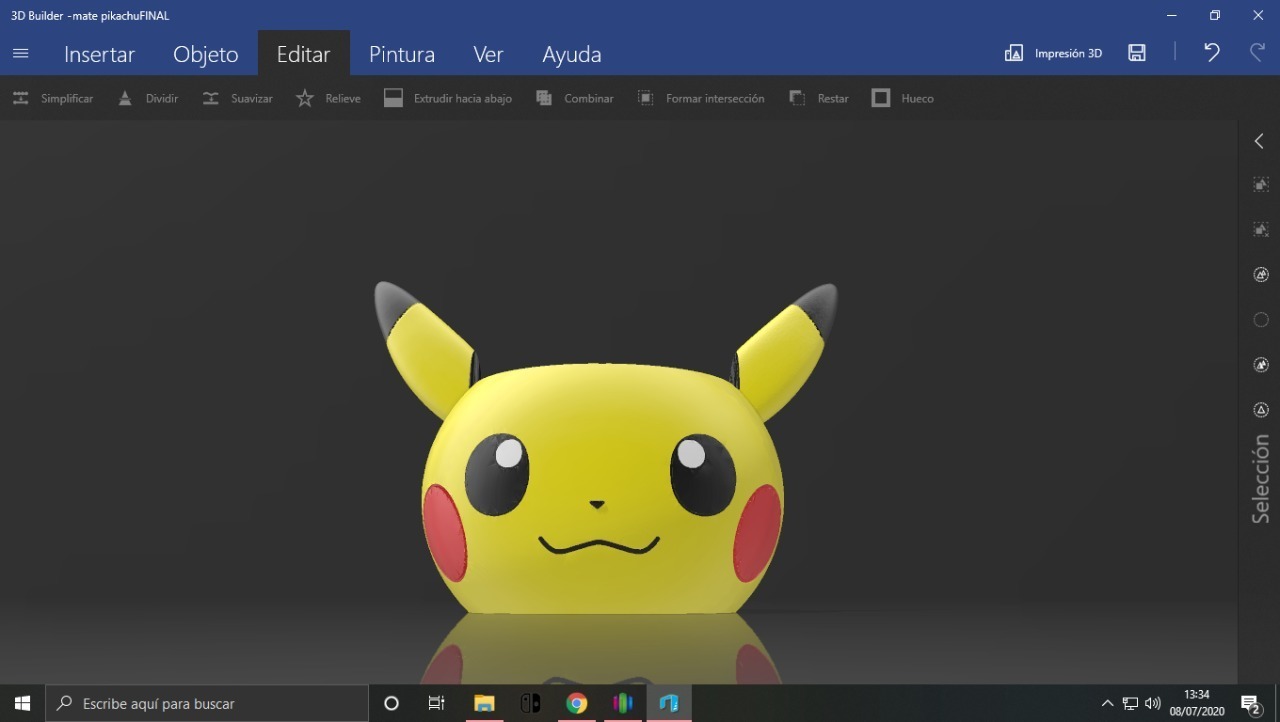Select the Simplificar tool
The height and width of the screenshot is (722, 1280).
[x=52, y=98]
